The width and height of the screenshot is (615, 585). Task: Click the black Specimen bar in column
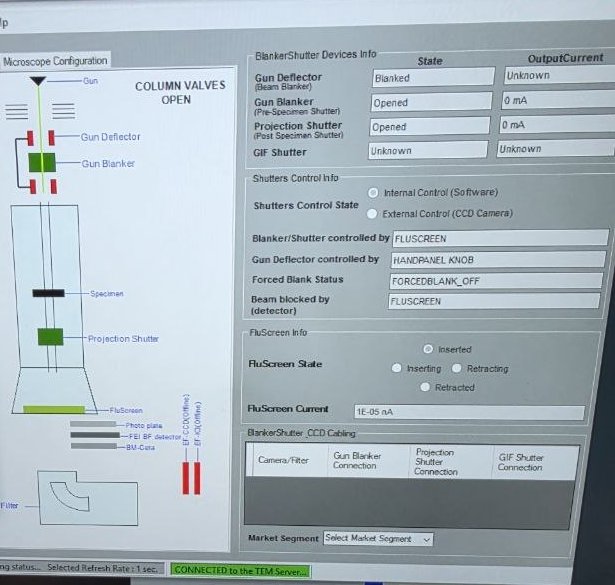48,293
